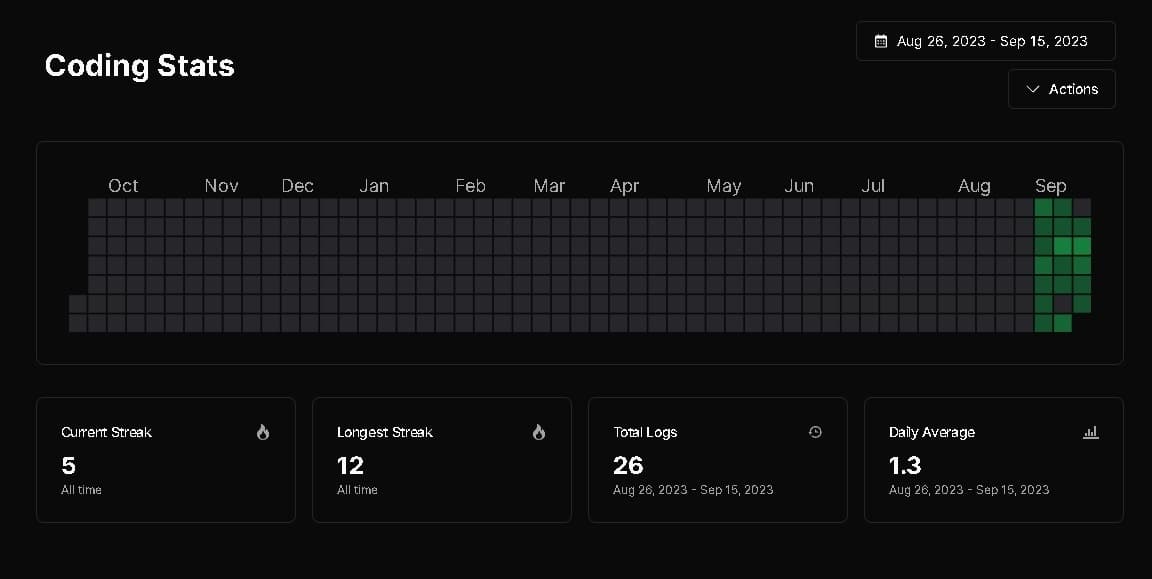The height and width of the screenshot is (579, 1152).
Task: Select the Oct month label on heatmap
Action: [x=123, y=186]
